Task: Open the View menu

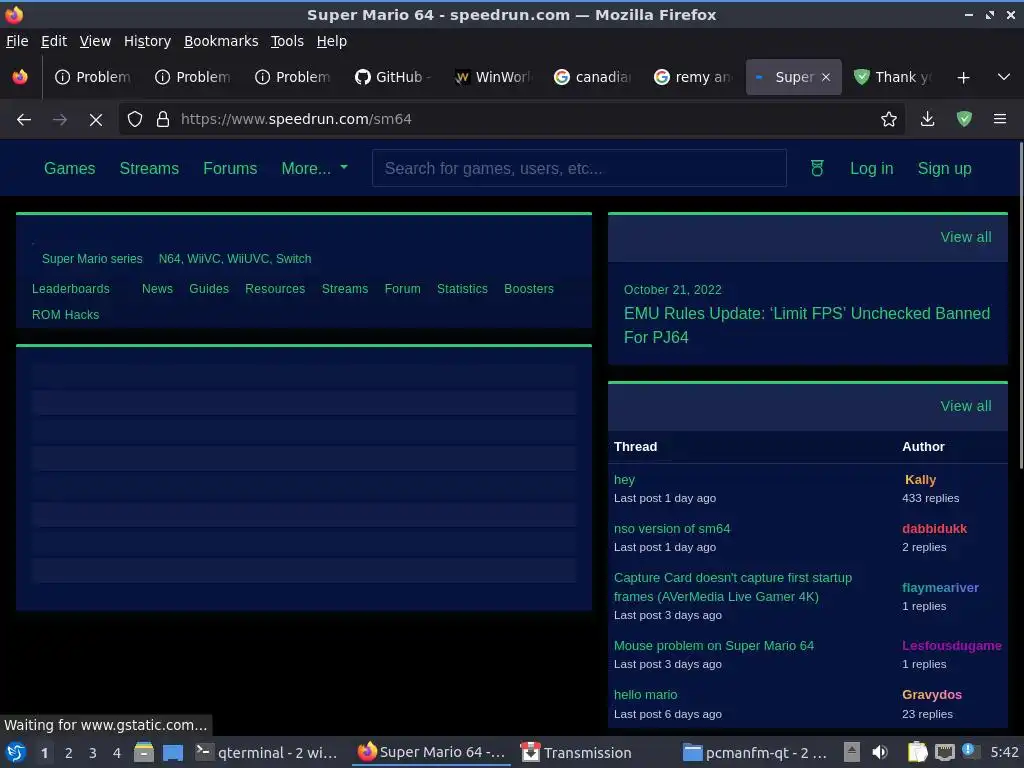Action: coord(95,41)
